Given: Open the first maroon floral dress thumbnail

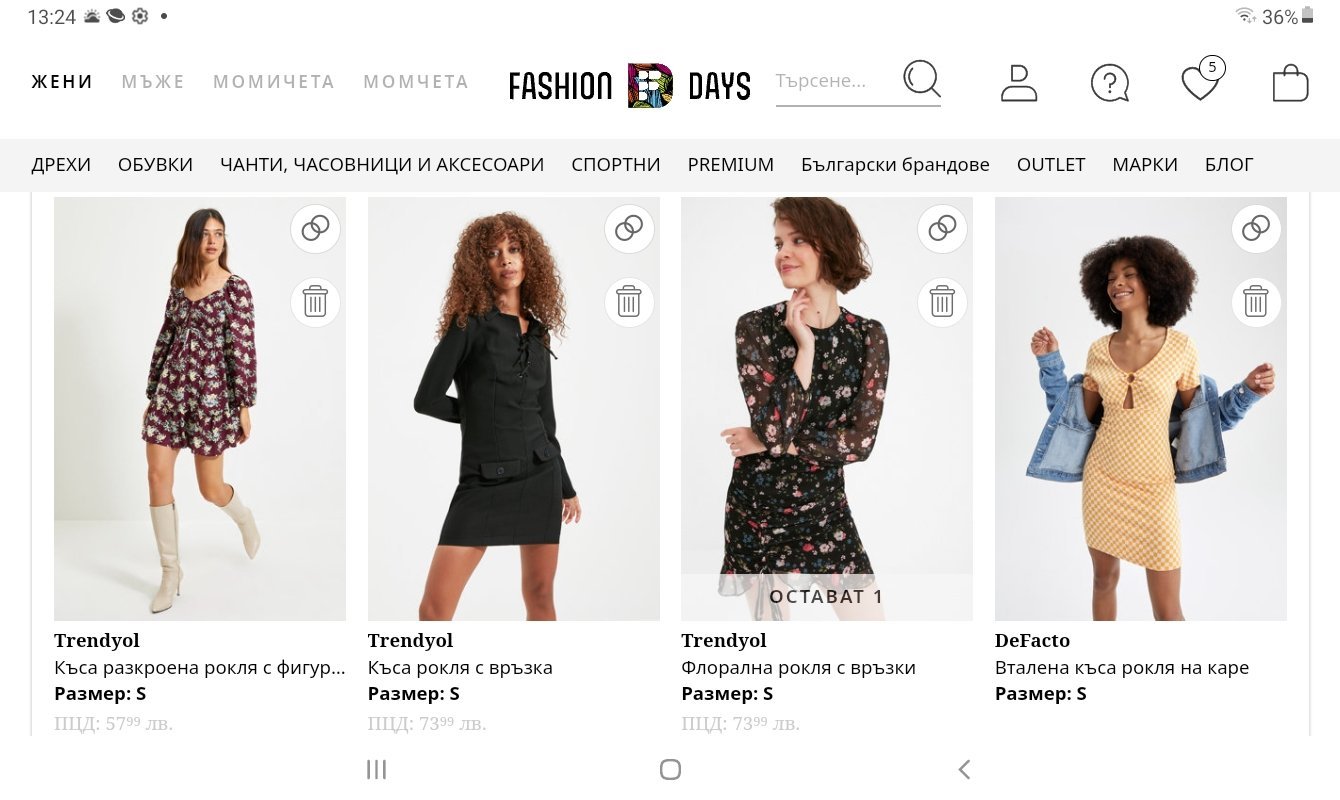Looking at the screenshot, I should [199, 408].
